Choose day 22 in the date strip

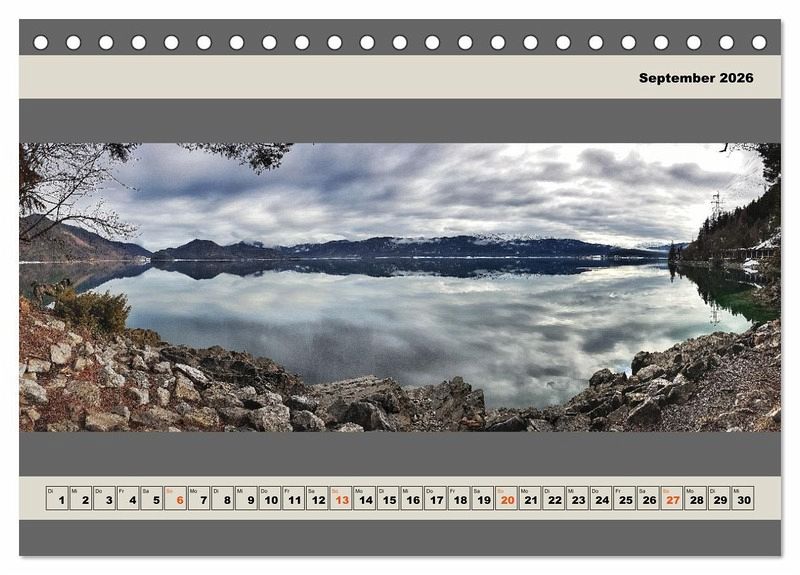[x=553, y=498]
